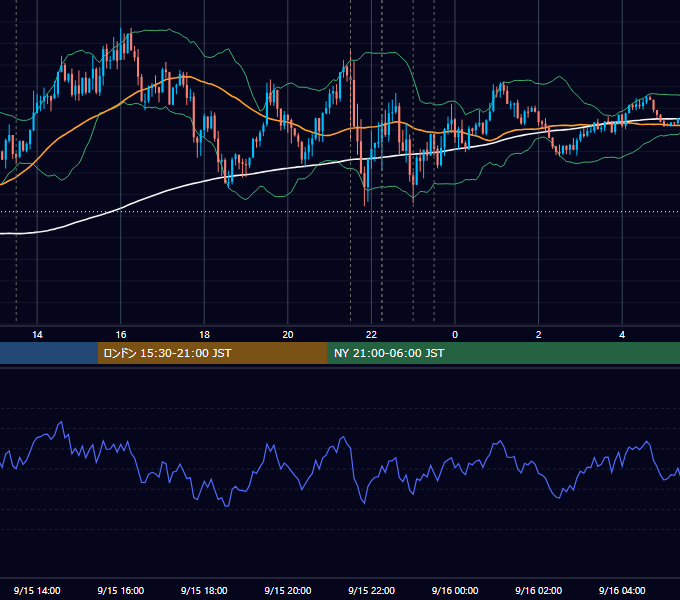Click the 0 hour axis label
Image resolution: width=680 pixels, height=600 pixels.
455,335
